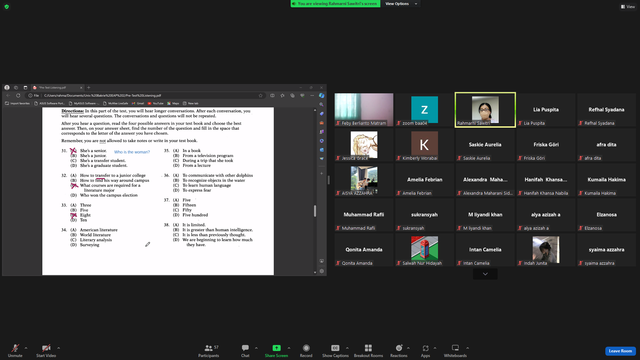The image size is (640, 360).
Task: Open the Apps panel
Action: [425, 350]
